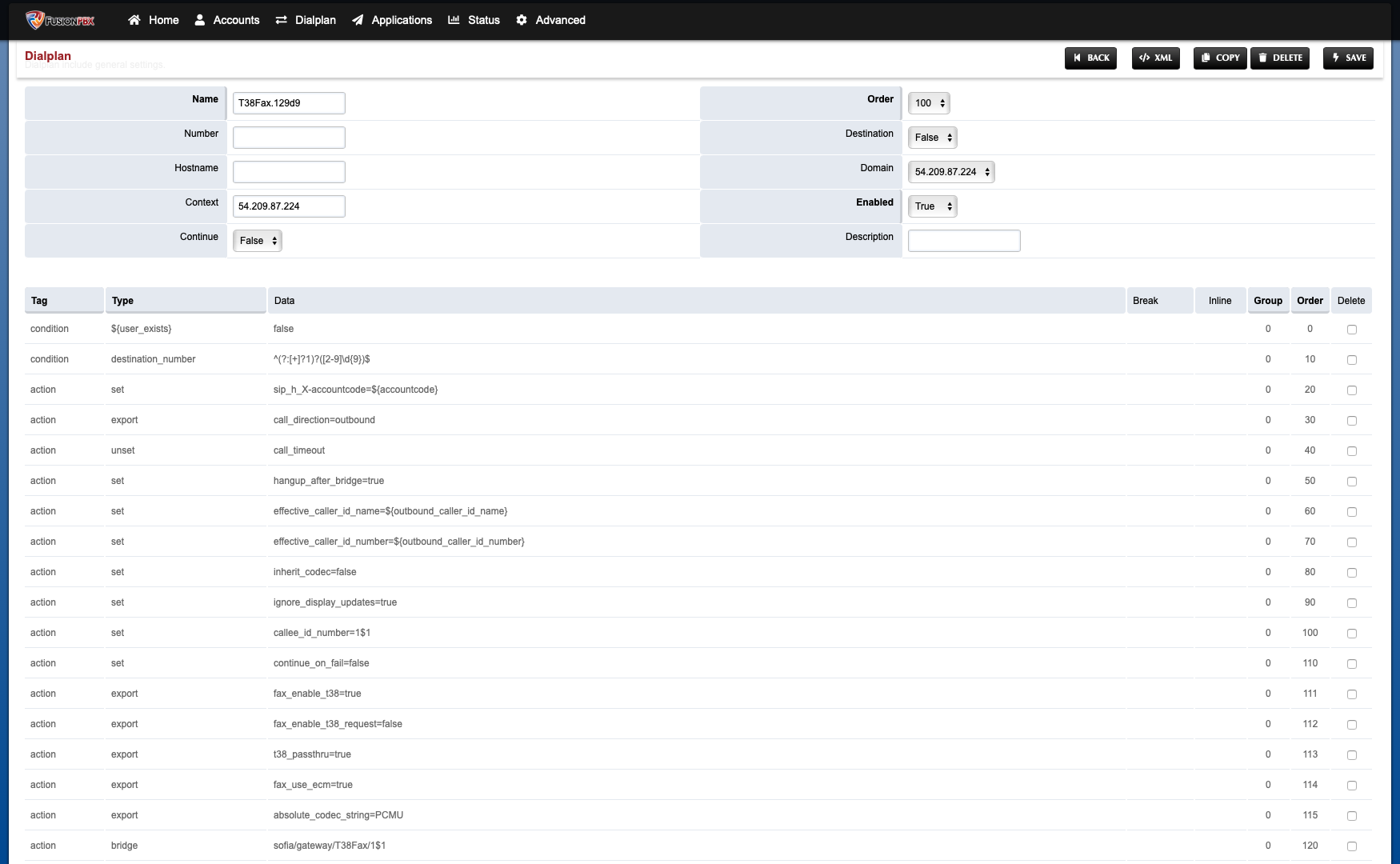1400x864 pixels.
Task: Tick Delete for the fax_enable_t38=true export row
Action: tap(1352, 694)
